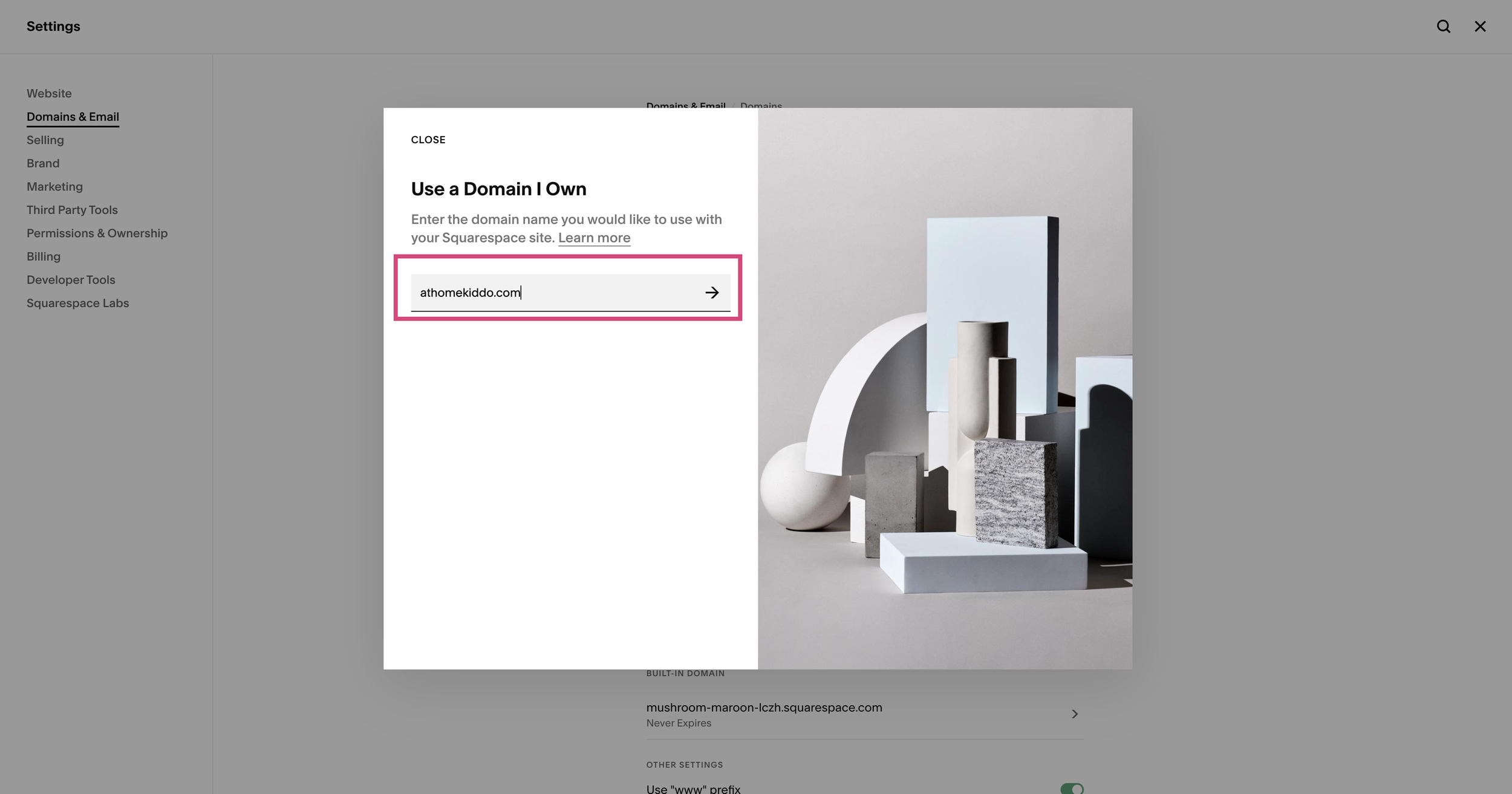Image resolution: width=1512 pixels, height=794 pixels.
Task: Select Squarespace Labs in sidebar
Action: pos(77,303)
